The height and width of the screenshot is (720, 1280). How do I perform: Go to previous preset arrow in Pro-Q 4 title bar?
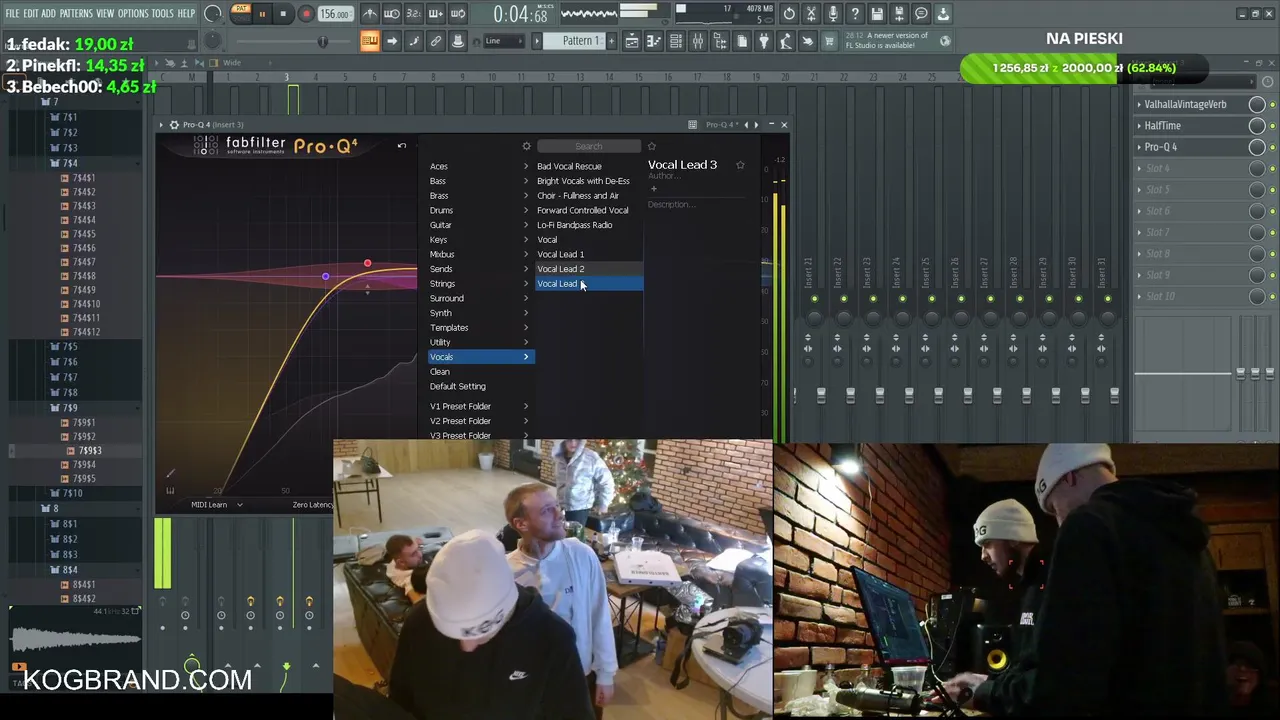coord(745,125)
